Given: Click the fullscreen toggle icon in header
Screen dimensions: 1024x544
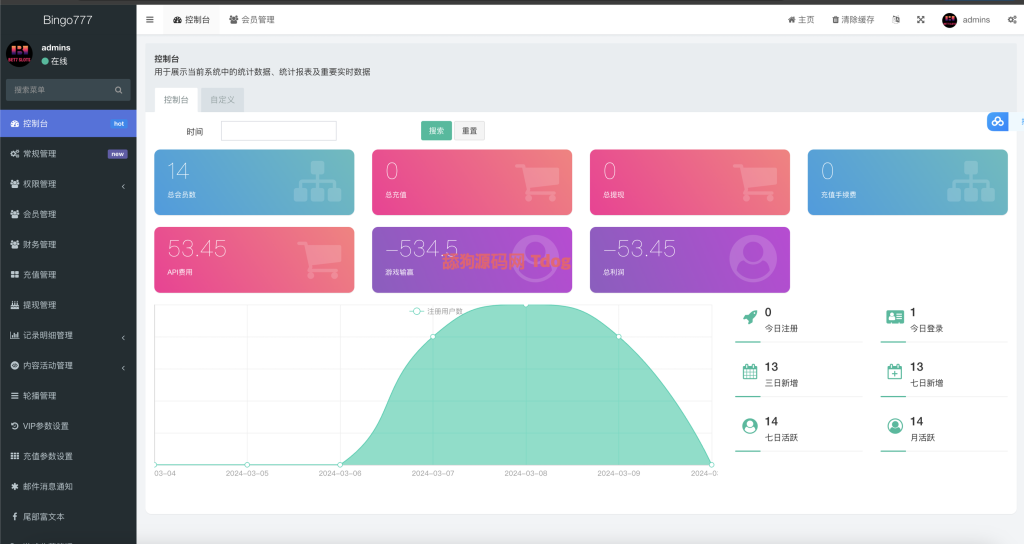Looking at the screenshot, I should click(x=920, y=20).
